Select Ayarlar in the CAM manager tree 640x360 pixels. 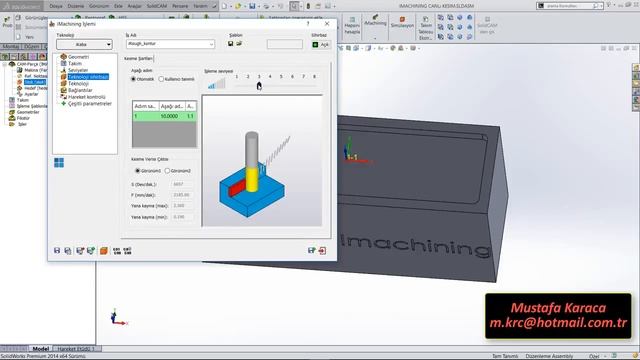tap(31, 94)
